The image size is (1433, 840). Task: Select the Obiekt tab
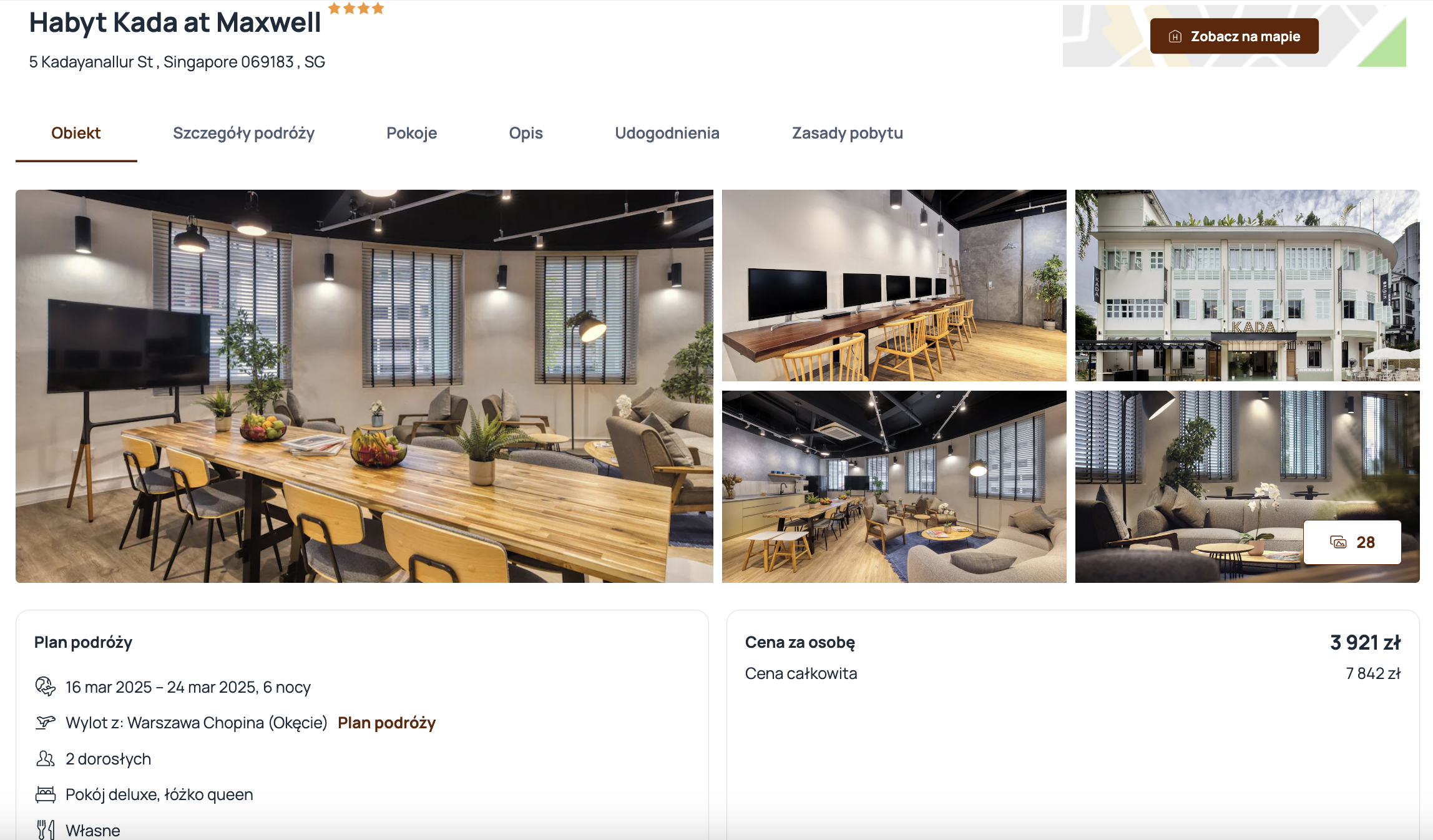(x=76, y=133)
